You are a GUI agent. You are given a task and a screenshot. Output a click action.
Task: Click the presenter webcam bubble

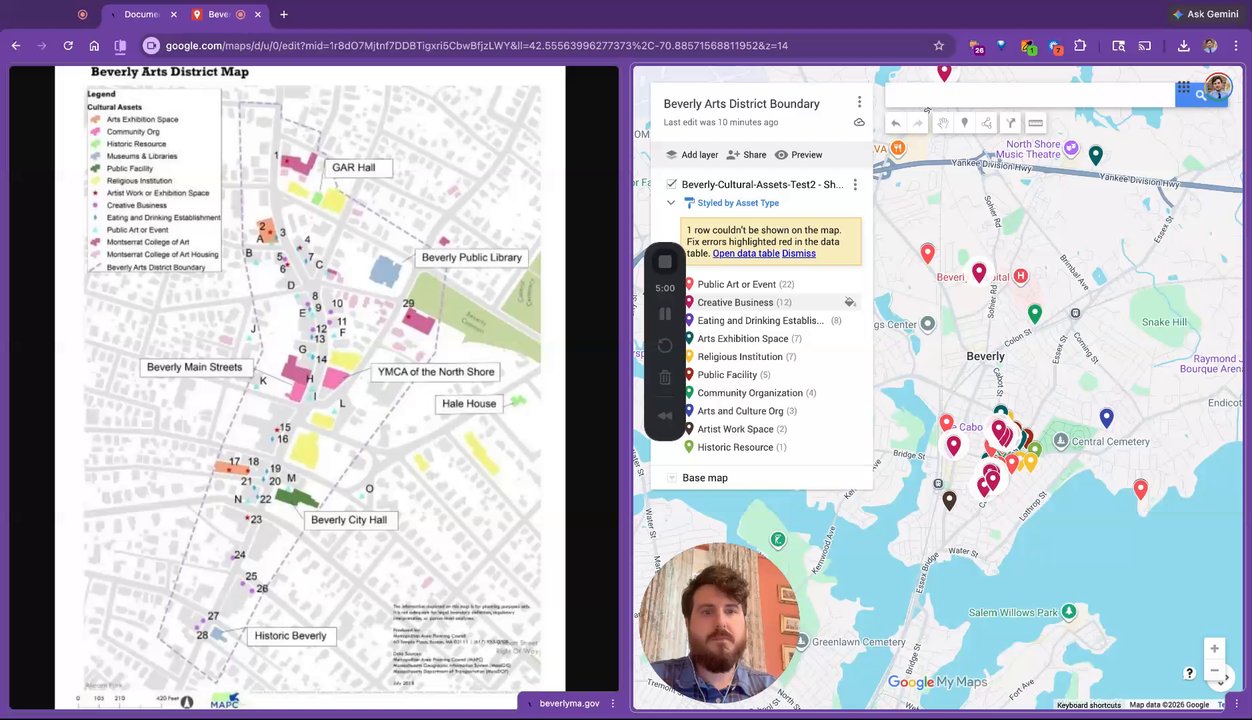720,623
